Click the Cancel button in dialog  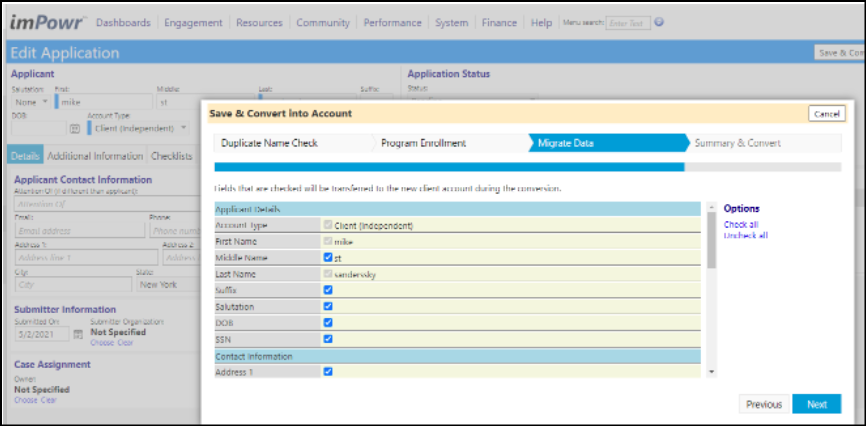coord(826,114)
